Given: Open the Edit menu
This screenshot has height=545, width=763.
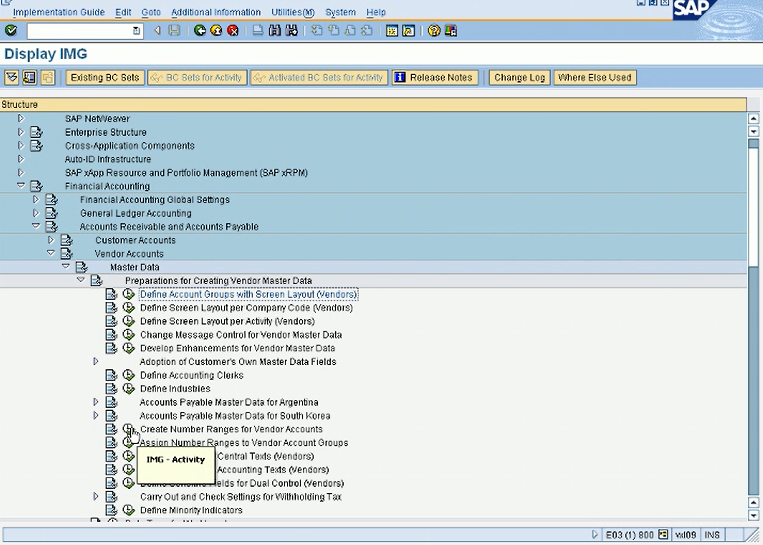Looking at the screenshot, I should pos(123,12).
